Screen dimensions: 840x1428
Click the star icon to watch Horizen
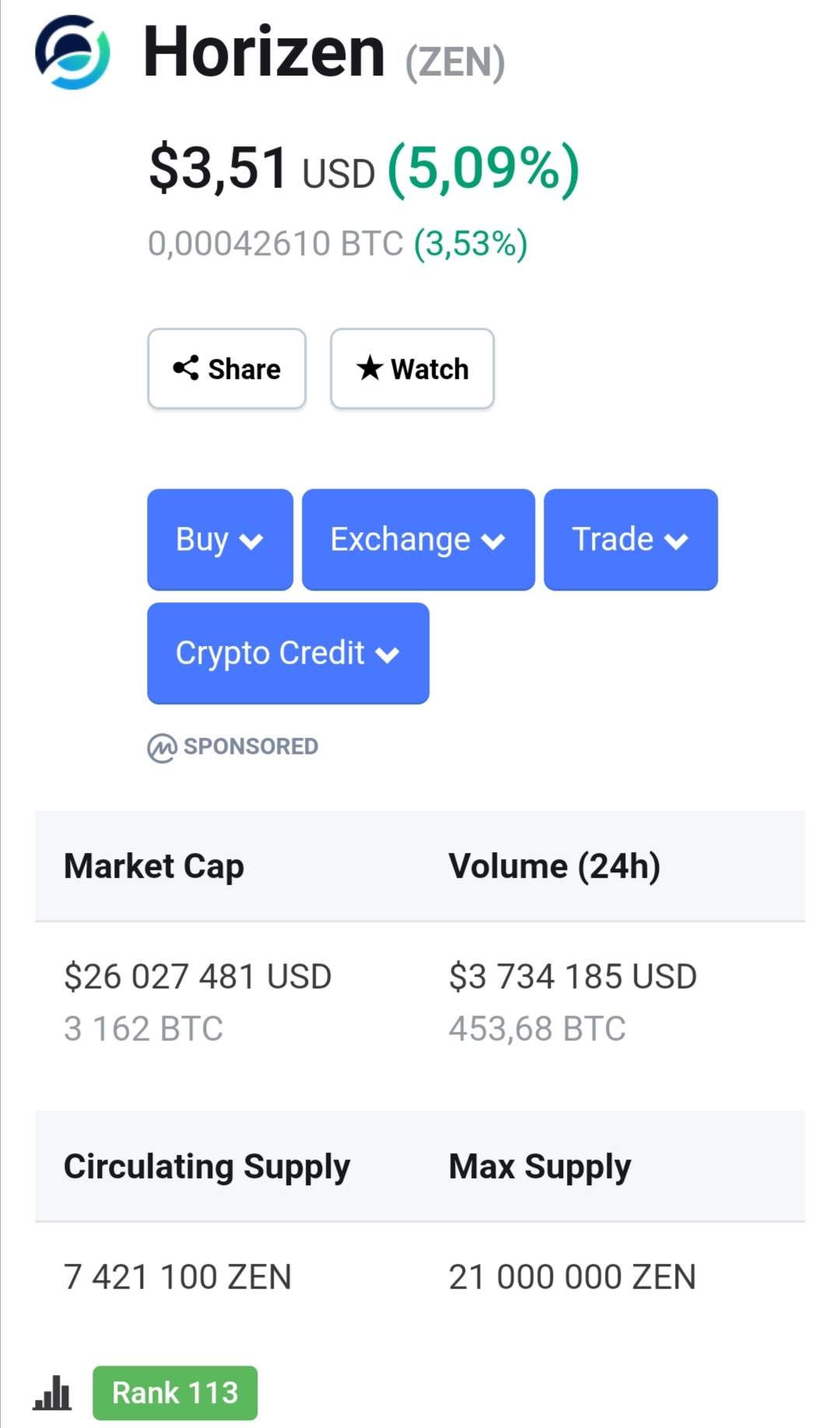[x=369, y=368]
